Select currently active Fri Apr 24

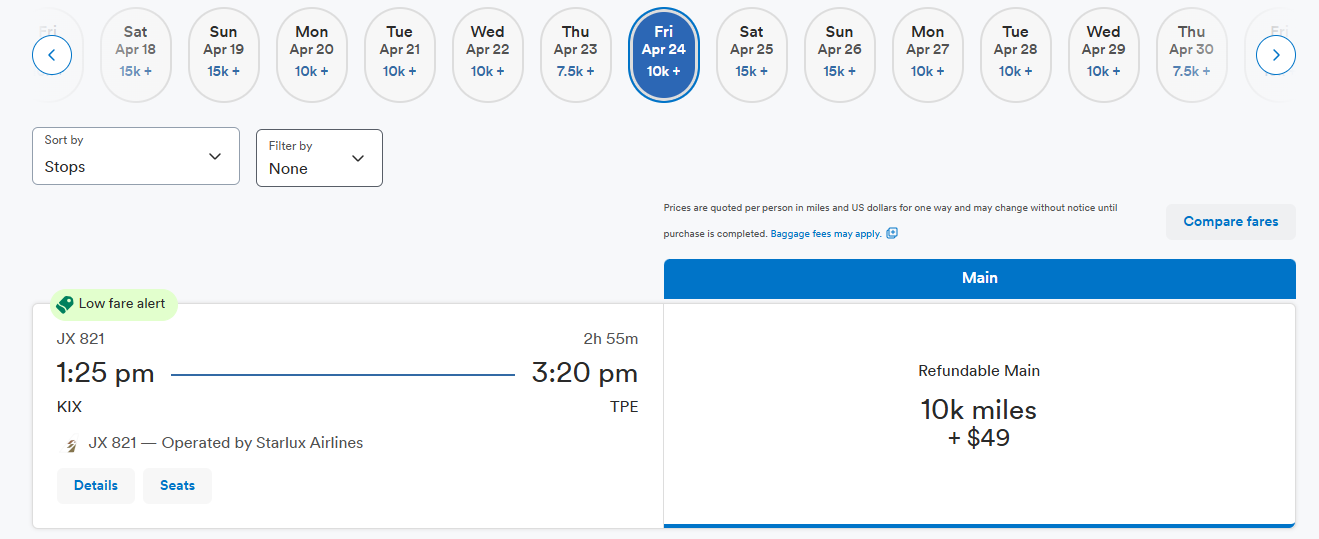tap(663, 55)
